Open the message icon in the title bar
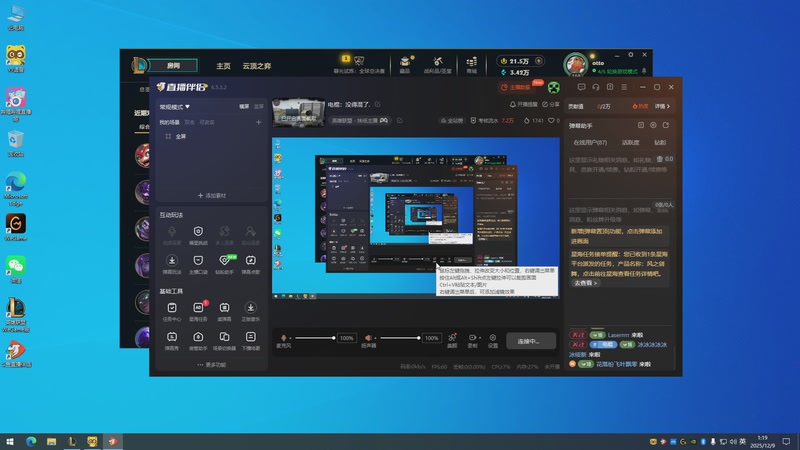The image size is (800, 450). 581,87
